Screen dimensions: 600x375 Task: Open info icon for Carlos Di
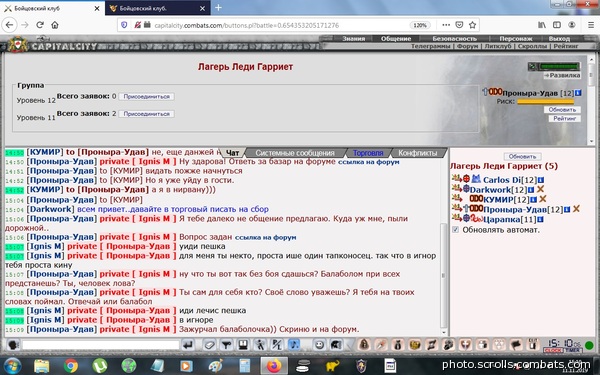pos(541,180)
